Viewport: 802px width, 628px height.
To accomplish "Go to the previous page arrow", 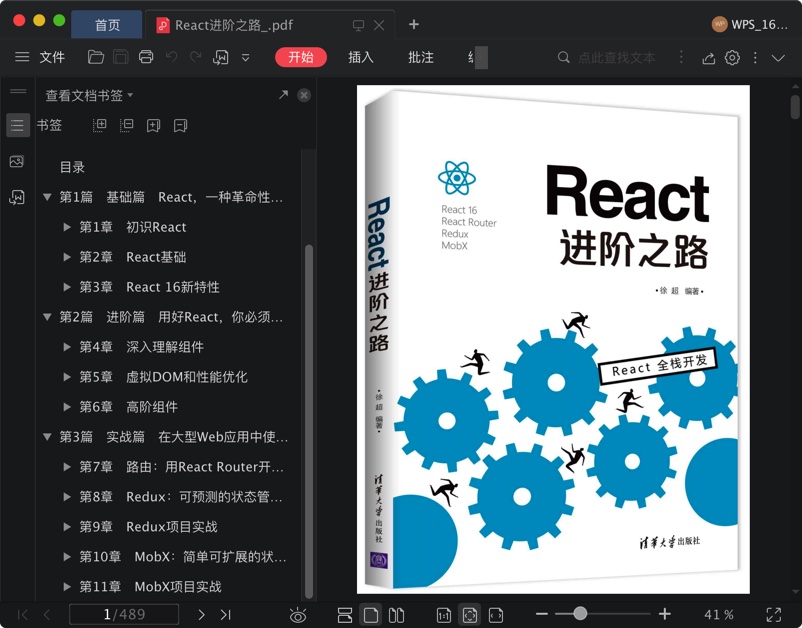I will click(x=47, y=614).
